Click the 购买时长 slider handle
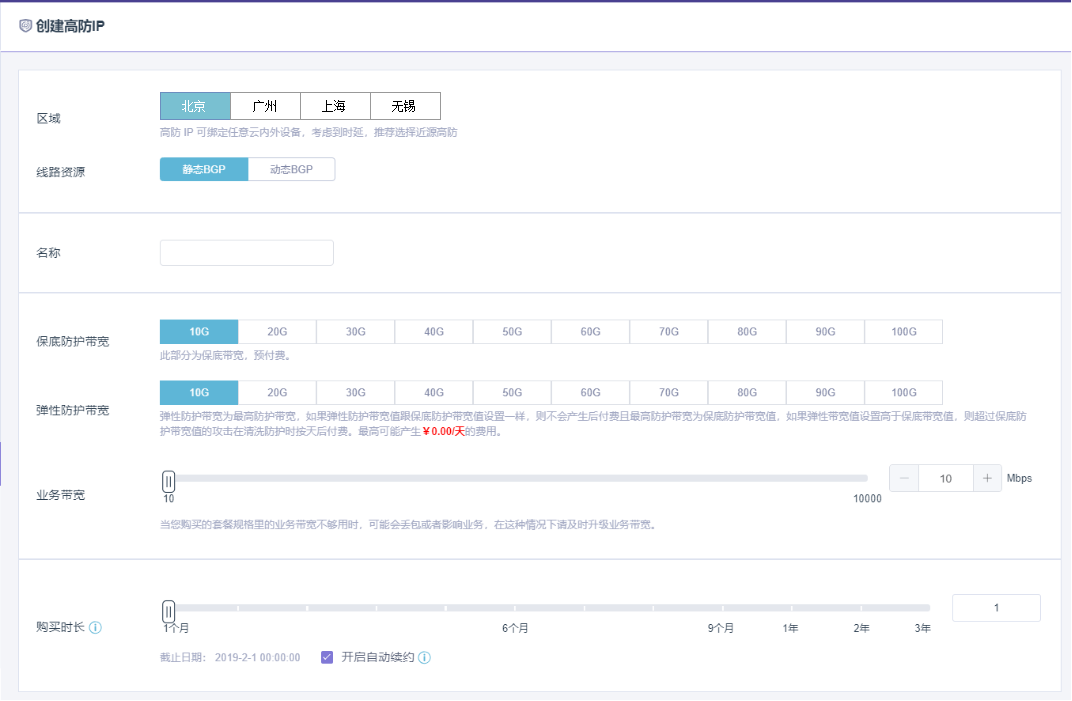Viewport: 1072px width, 701px height. pyautogui.click(x=169, y=609)
